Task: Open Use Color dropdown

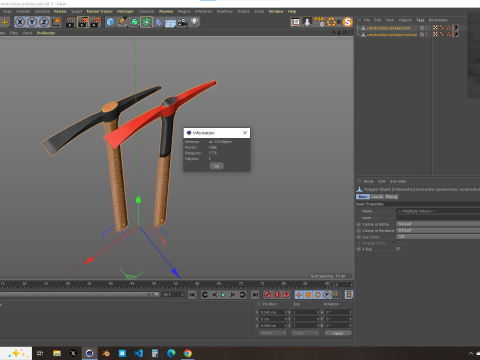Action: [x=438, y=237]
